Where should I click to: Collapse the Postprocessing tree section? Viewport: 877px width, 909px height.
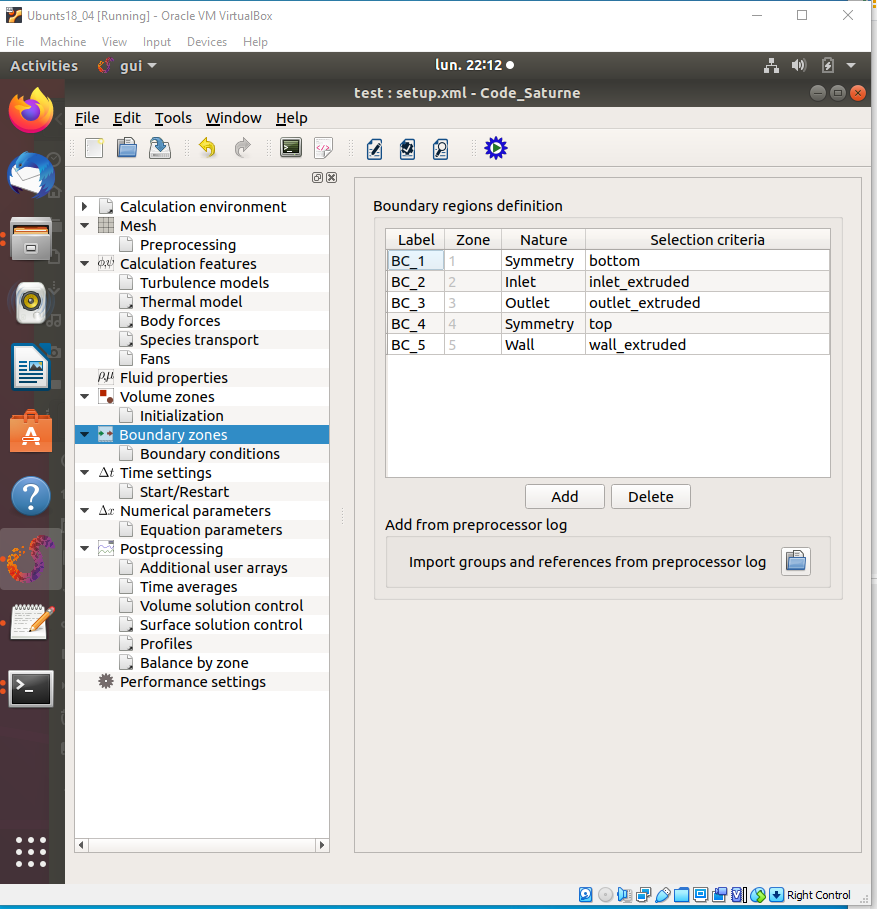(85, 549)
